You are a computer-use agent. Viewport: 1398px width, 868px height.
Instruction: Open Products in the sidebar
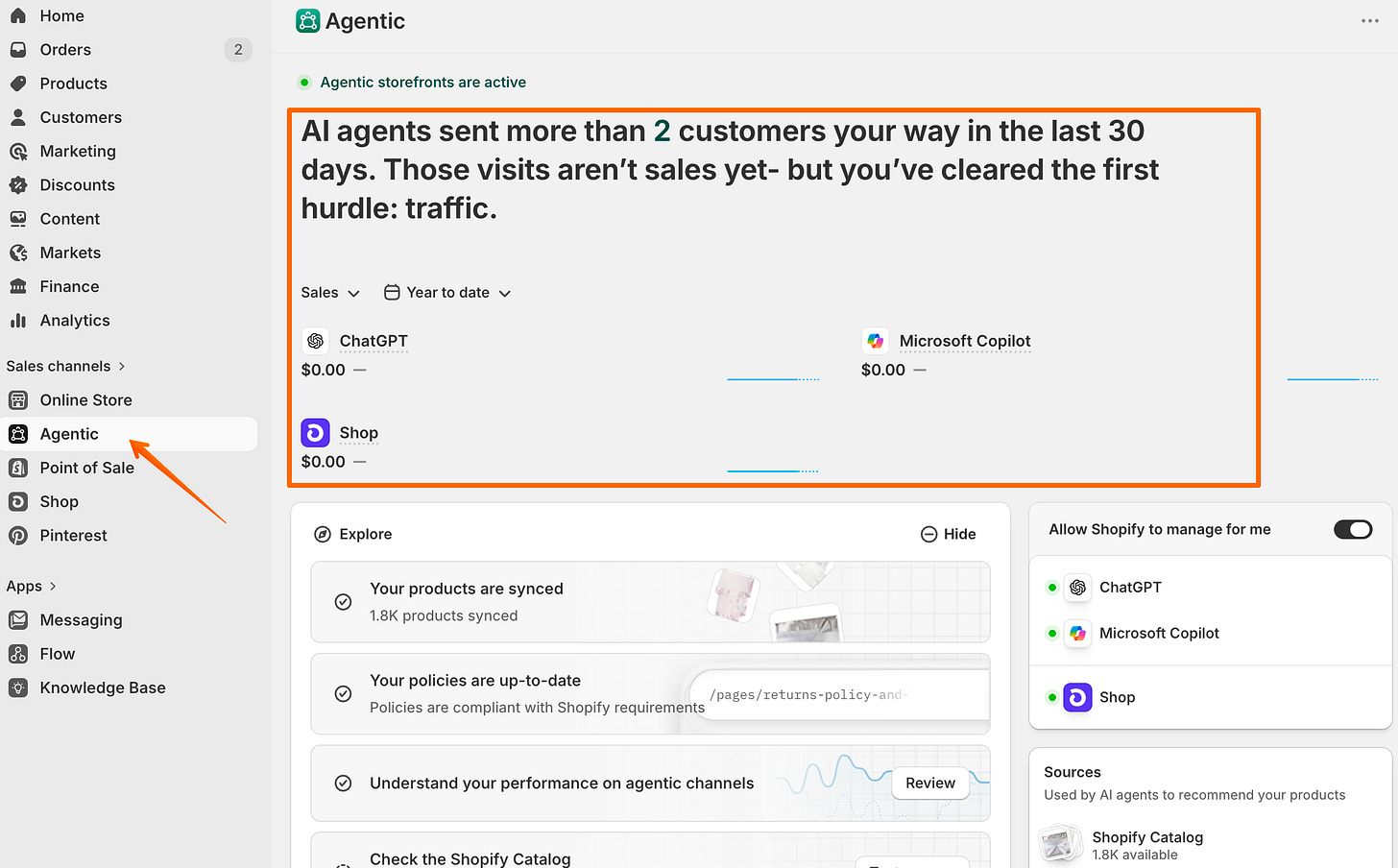(x=129, y=84)
